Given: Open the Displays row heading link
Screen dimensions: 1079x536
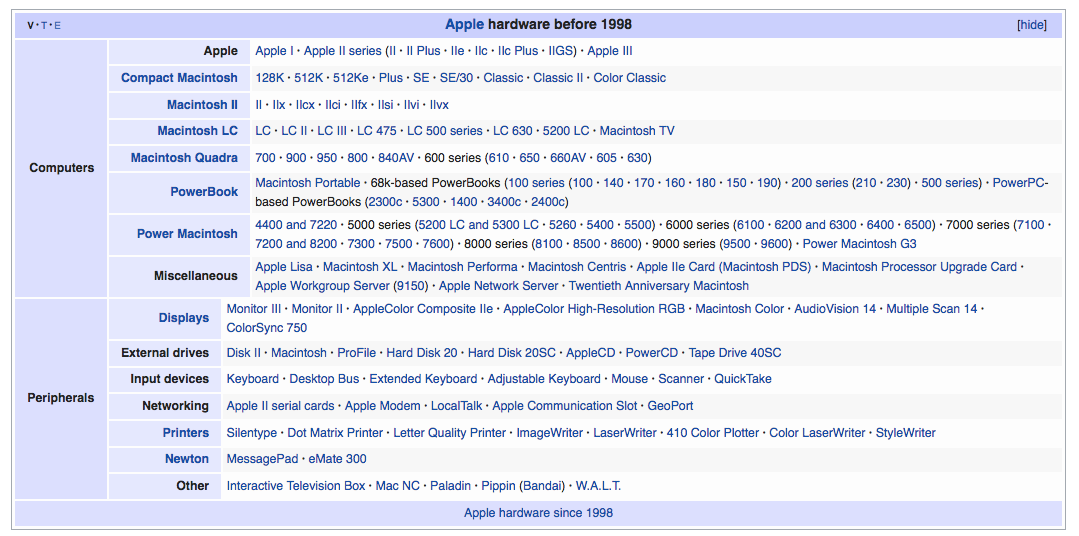Looking at the screenshot, I should (184, 318).
